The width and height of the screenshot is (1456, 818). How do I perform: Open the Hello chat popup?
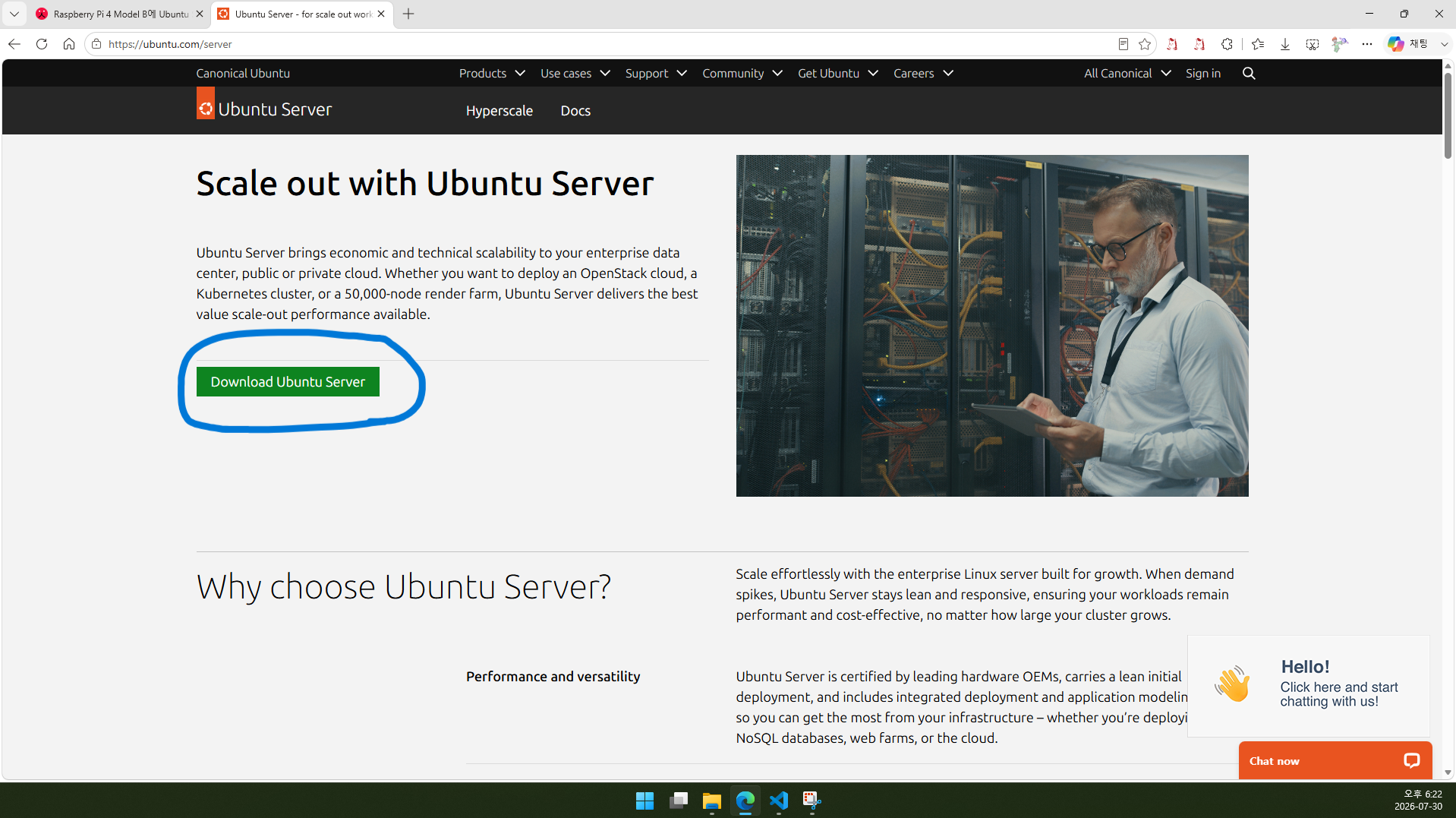pos(1309,686)
